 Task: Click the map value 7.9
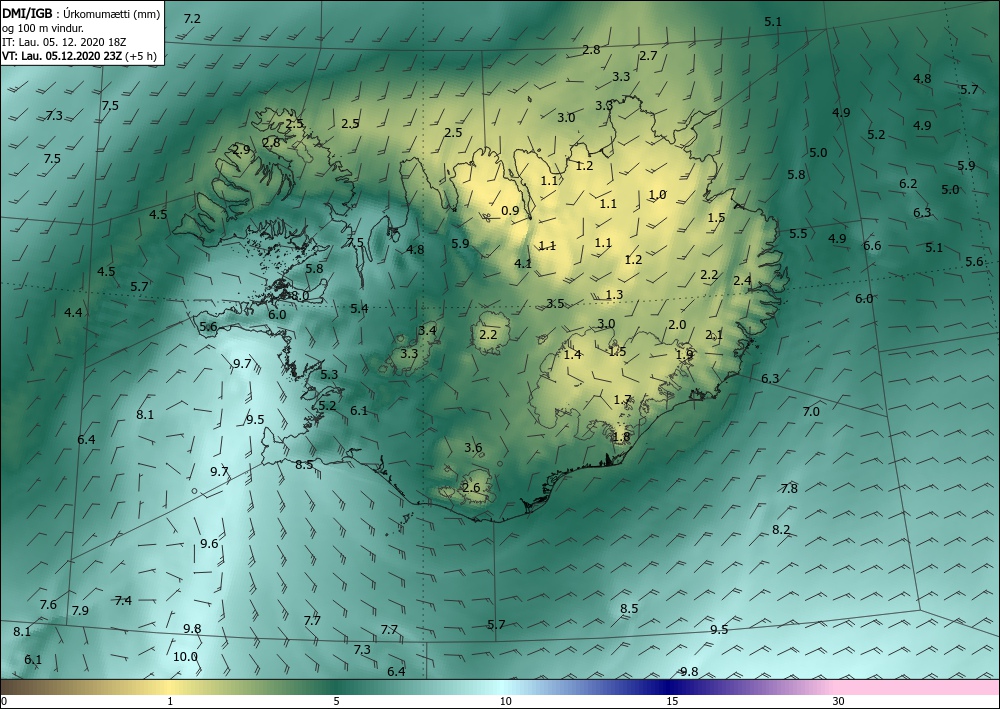(80, 611)
